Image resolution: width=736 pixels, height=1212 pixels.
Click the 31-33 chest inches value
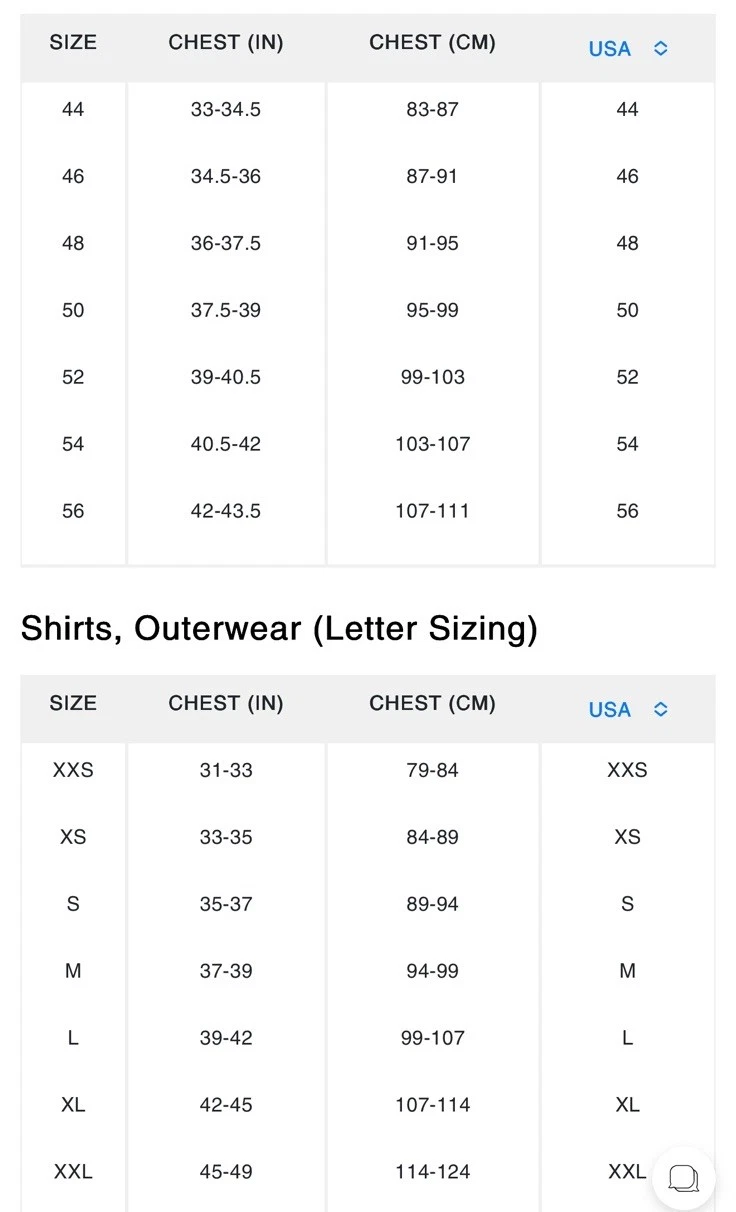click(226, 770)
